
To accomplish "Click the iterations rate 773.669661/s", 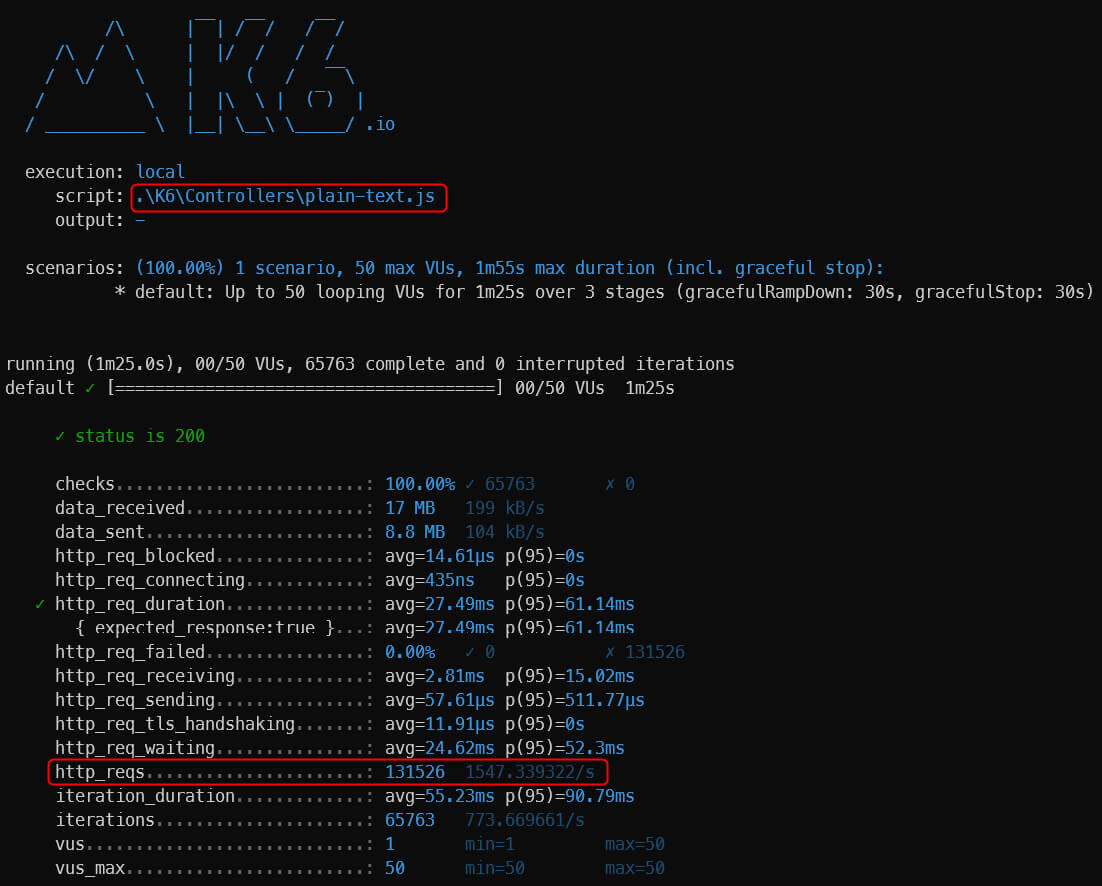I will tap(524, 820).
